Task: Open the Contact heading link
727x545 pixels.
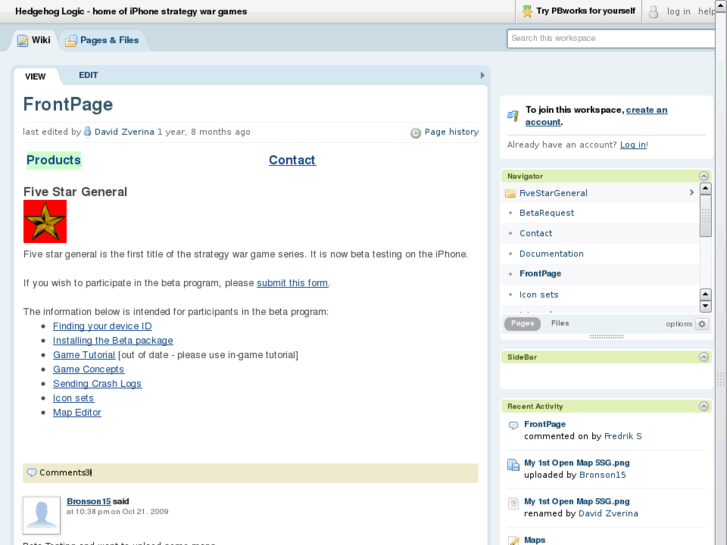Action: 292,160
